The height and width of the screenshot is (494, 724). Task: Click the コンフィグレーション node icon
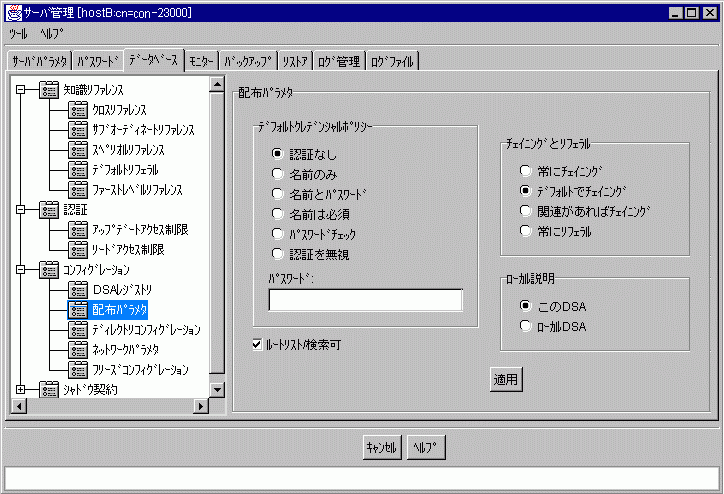[49, 270]
